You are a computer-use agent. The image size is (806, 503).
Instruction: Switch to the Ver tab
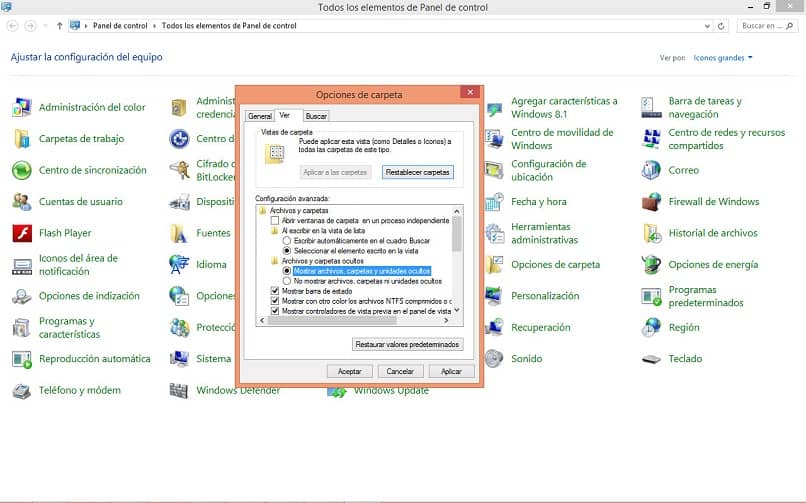click(285, 115)
